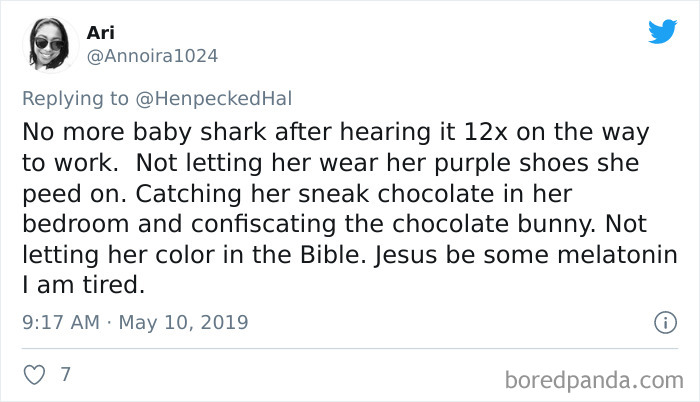Click the display name Ari
The height and width of the screenshot is (402, 700).
pos(101,33)
